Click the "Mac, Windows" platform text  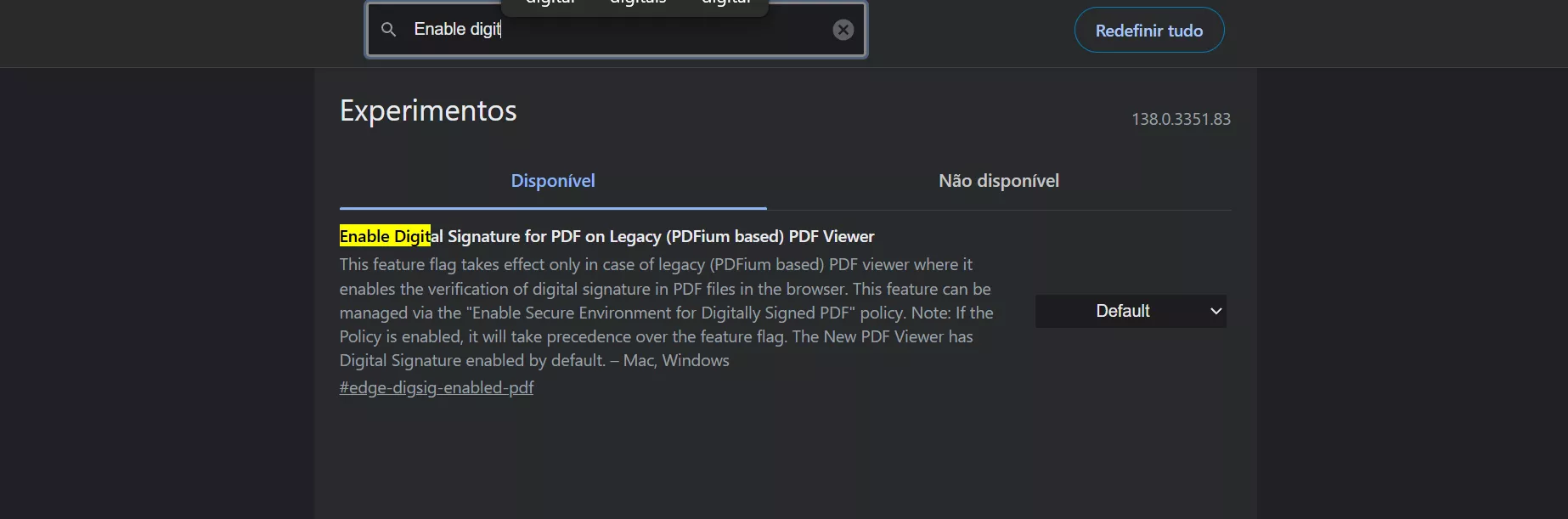676,360
